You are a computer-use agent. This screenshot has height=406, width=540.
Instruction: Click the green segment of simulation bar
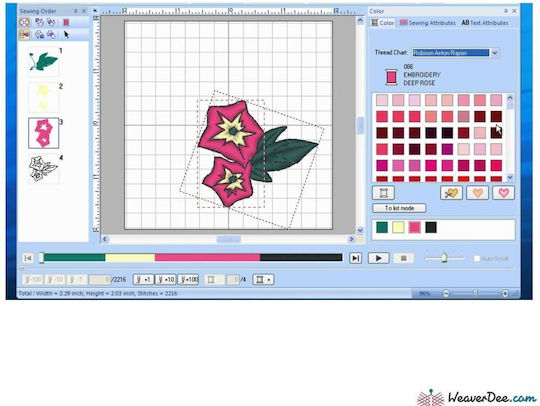(74, 258)
